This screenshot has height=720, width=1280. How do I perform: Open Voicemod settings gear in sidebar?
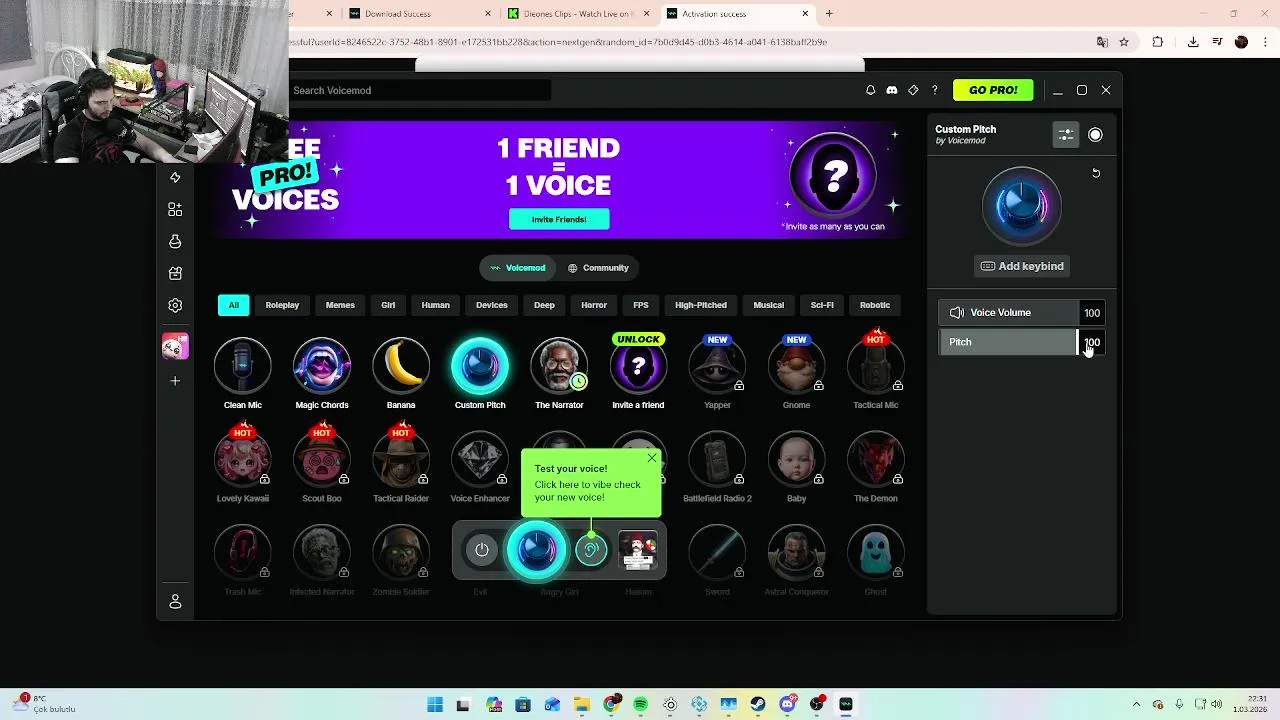[175, 305]
